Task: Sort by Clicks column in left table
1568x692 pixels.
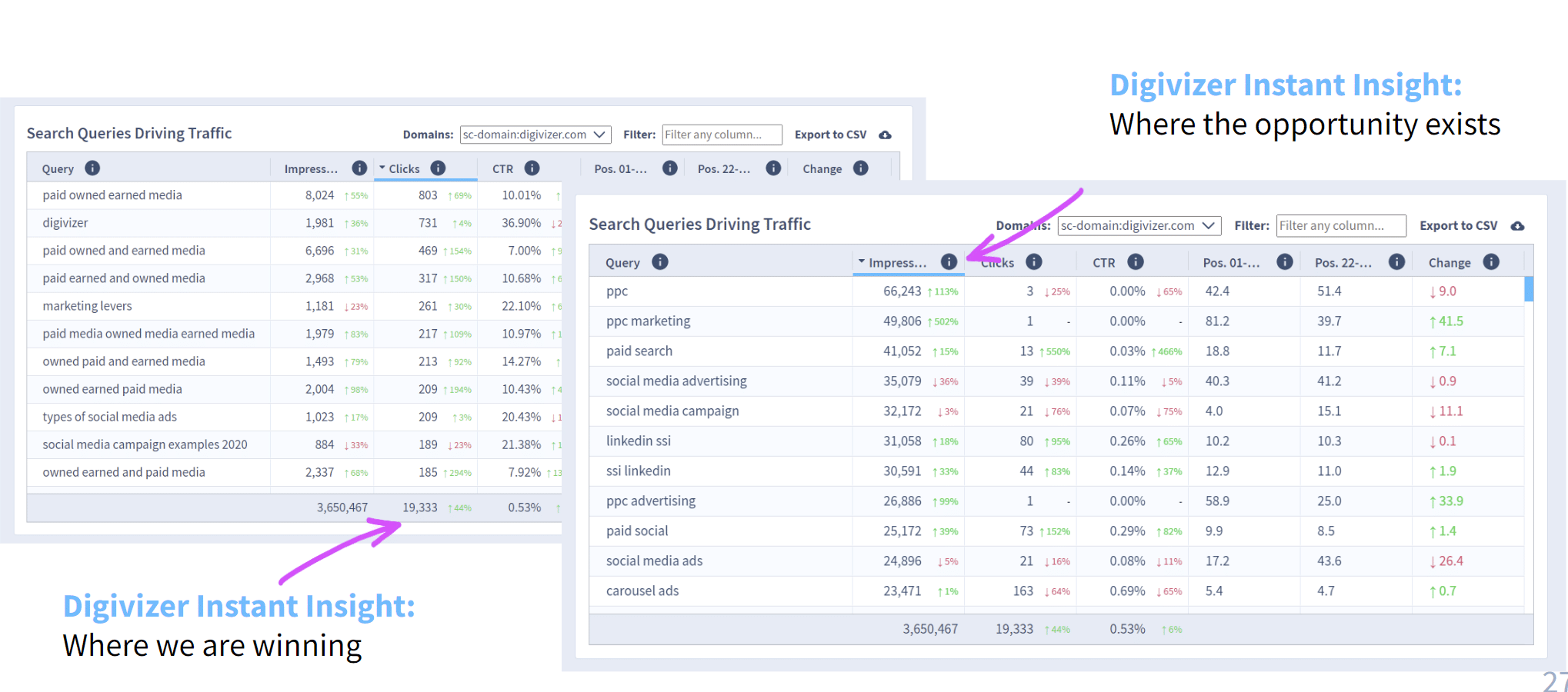Action: 403,169
